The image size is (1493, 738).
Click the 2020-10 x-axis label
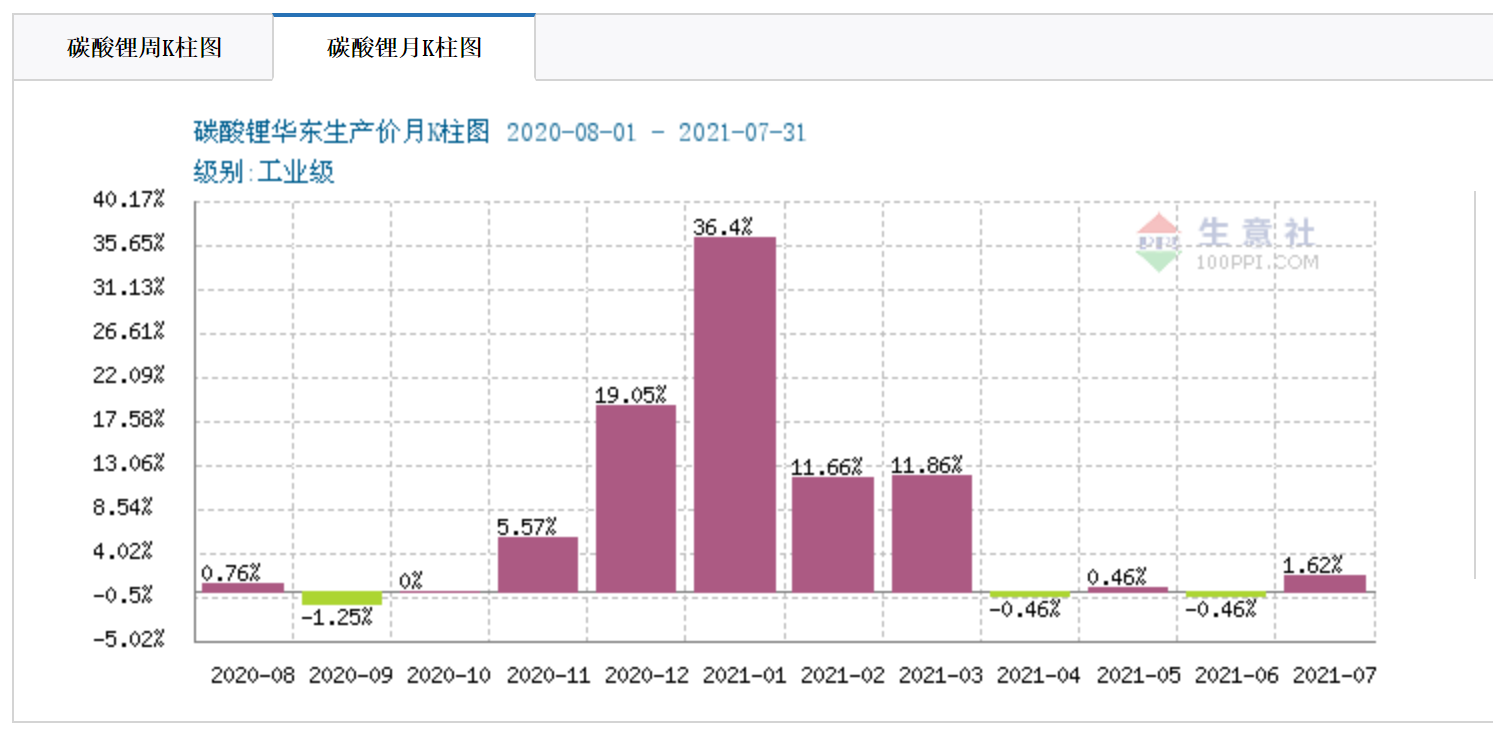pyautogui.click(x=449, y=675)
